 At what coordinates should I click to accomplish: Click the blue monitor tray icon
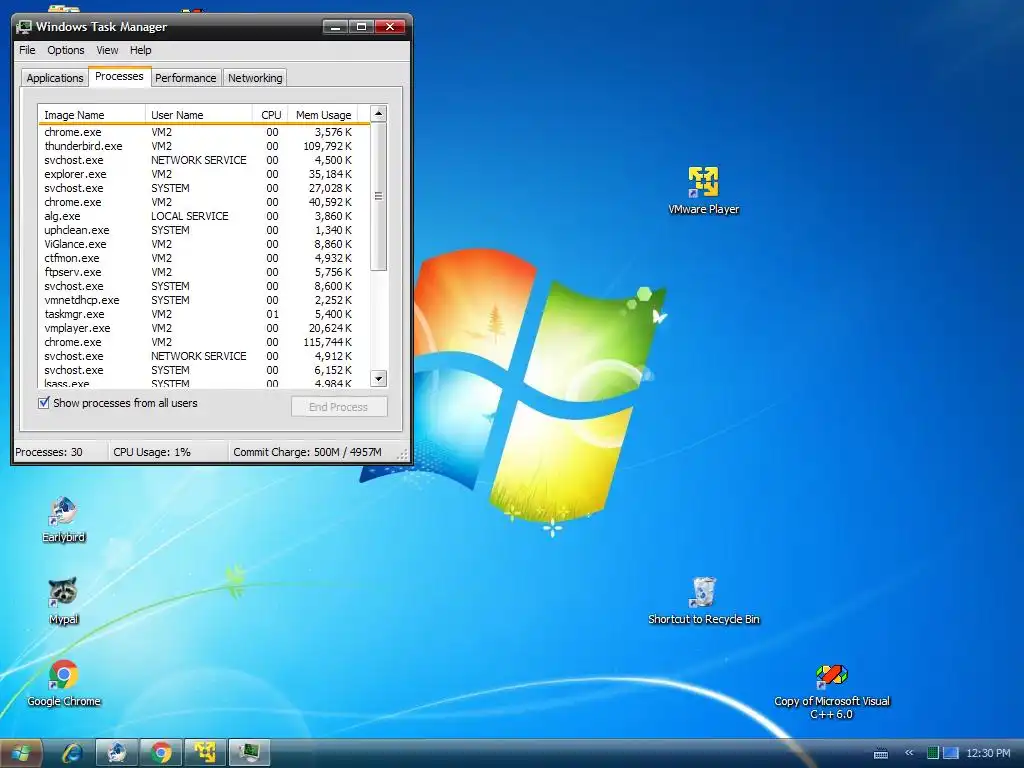click(950, 753)
